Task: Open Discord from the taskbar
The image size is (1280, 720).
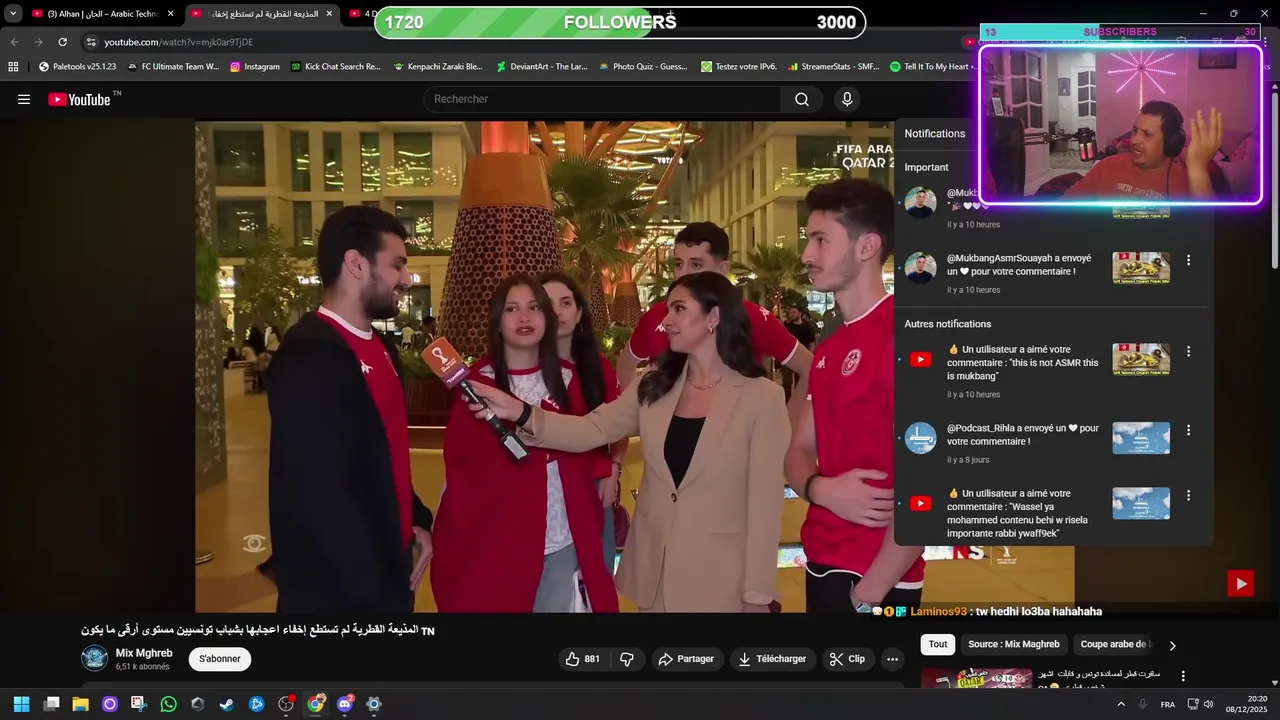Action: pos(345,704)
